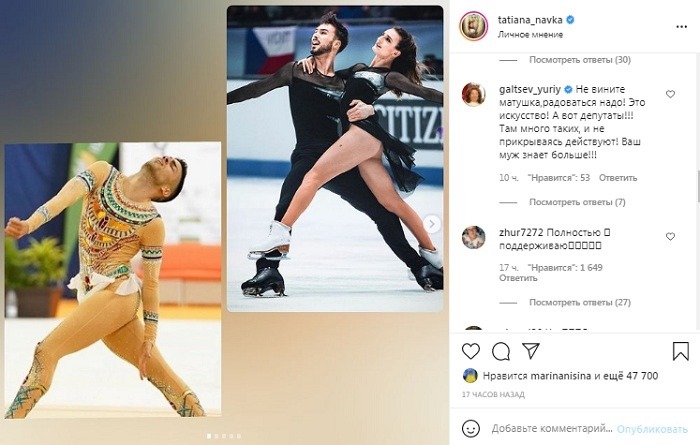Like zhur7272's comment
The width and height of the screenshot is (700, 445).
(670, 237)
